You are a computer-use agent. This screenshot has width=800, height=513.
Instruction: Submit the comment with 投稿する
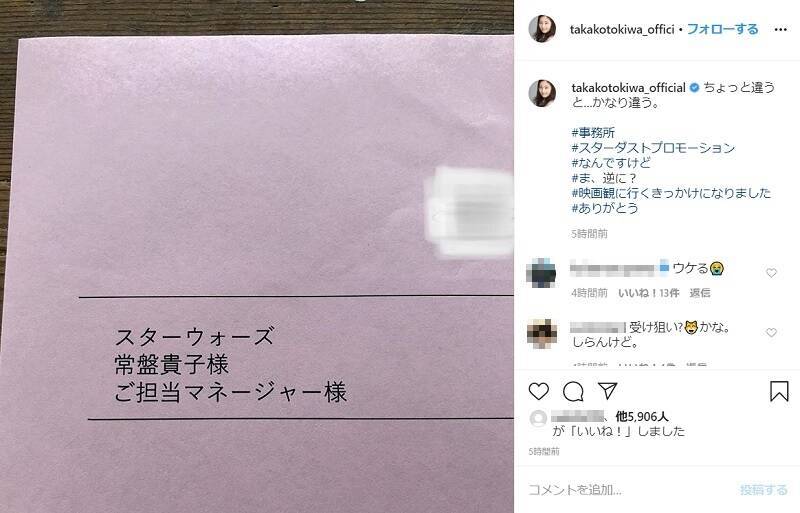coord(763,490)
